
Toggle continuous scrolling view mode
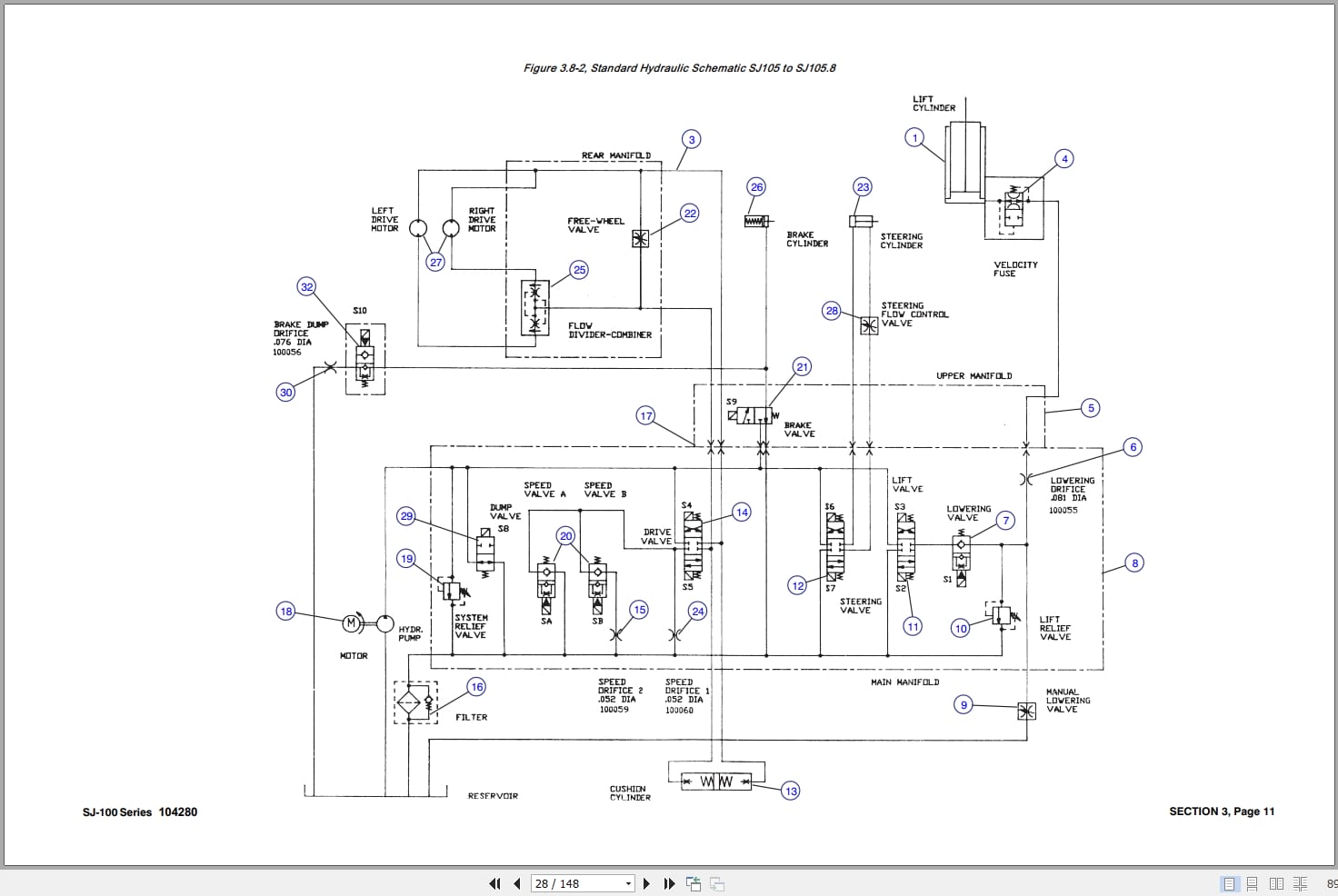(x=1252, y=882)
